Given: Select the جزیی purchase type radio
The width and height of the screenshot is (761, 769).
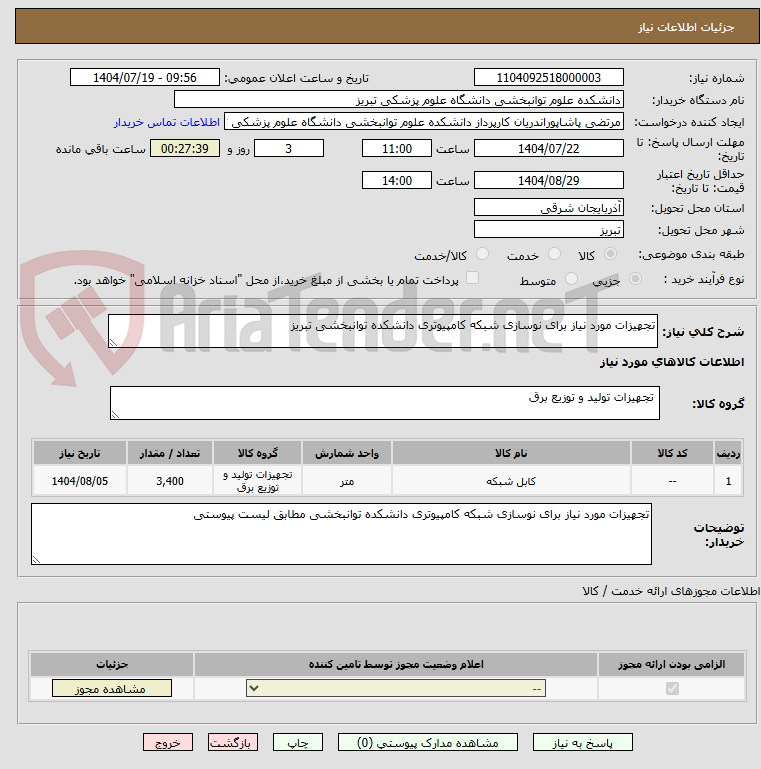Looking at the screenshot, I should click(635, 279).
